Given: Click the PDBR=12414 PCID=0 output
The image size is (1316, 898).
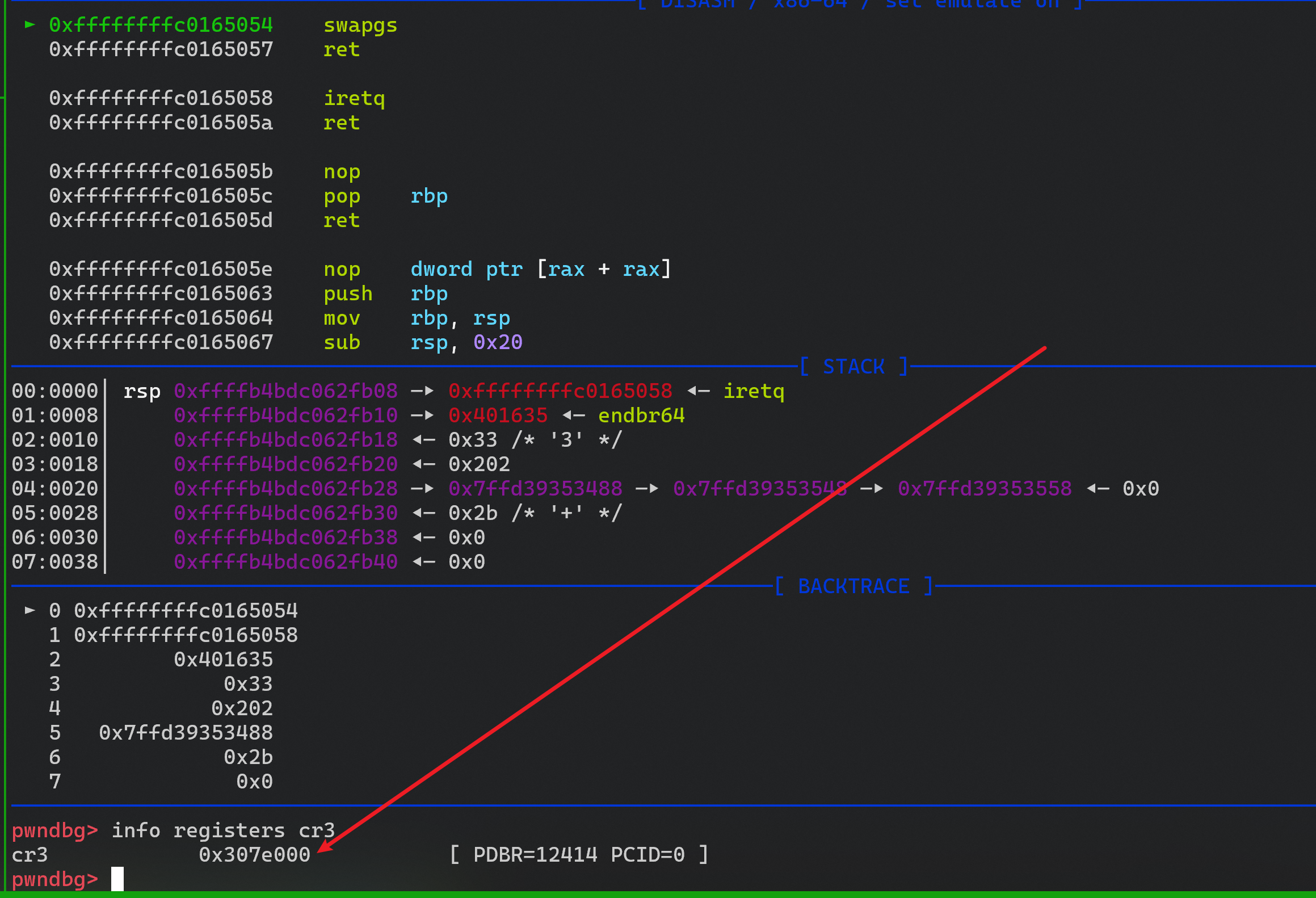Looking at the screenshot, I should click(x=579, y=855).
